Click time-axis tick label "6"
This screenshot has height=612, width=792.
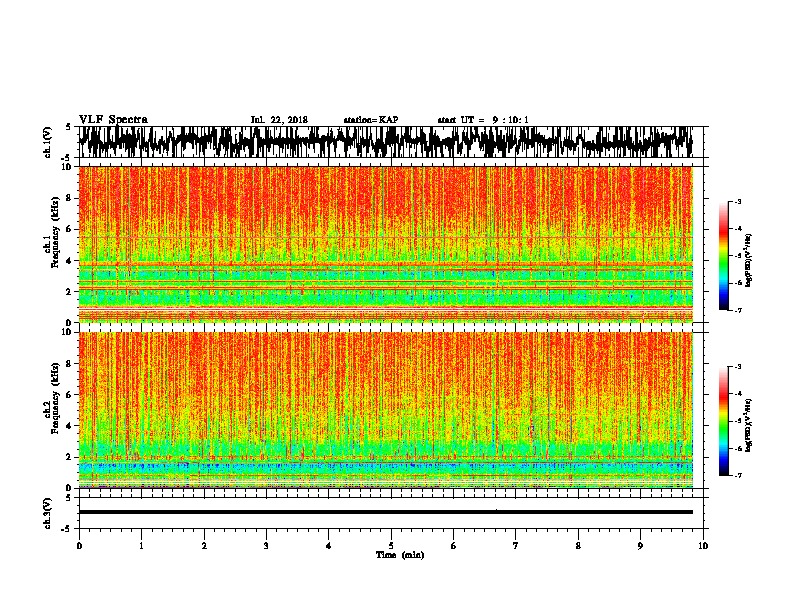pos(454,546)
